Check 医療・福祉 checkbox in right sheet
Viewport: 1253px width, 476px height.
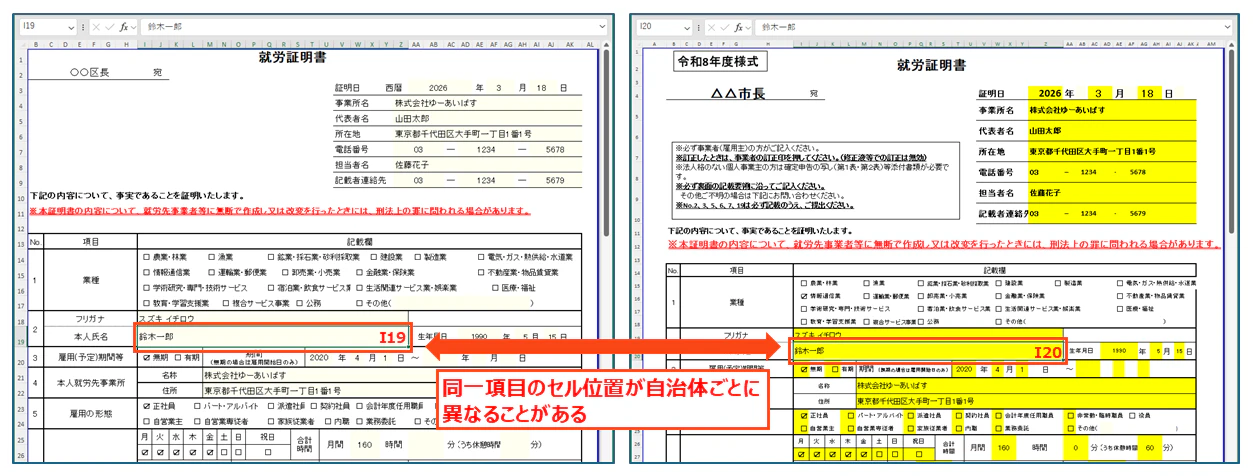1119,310
